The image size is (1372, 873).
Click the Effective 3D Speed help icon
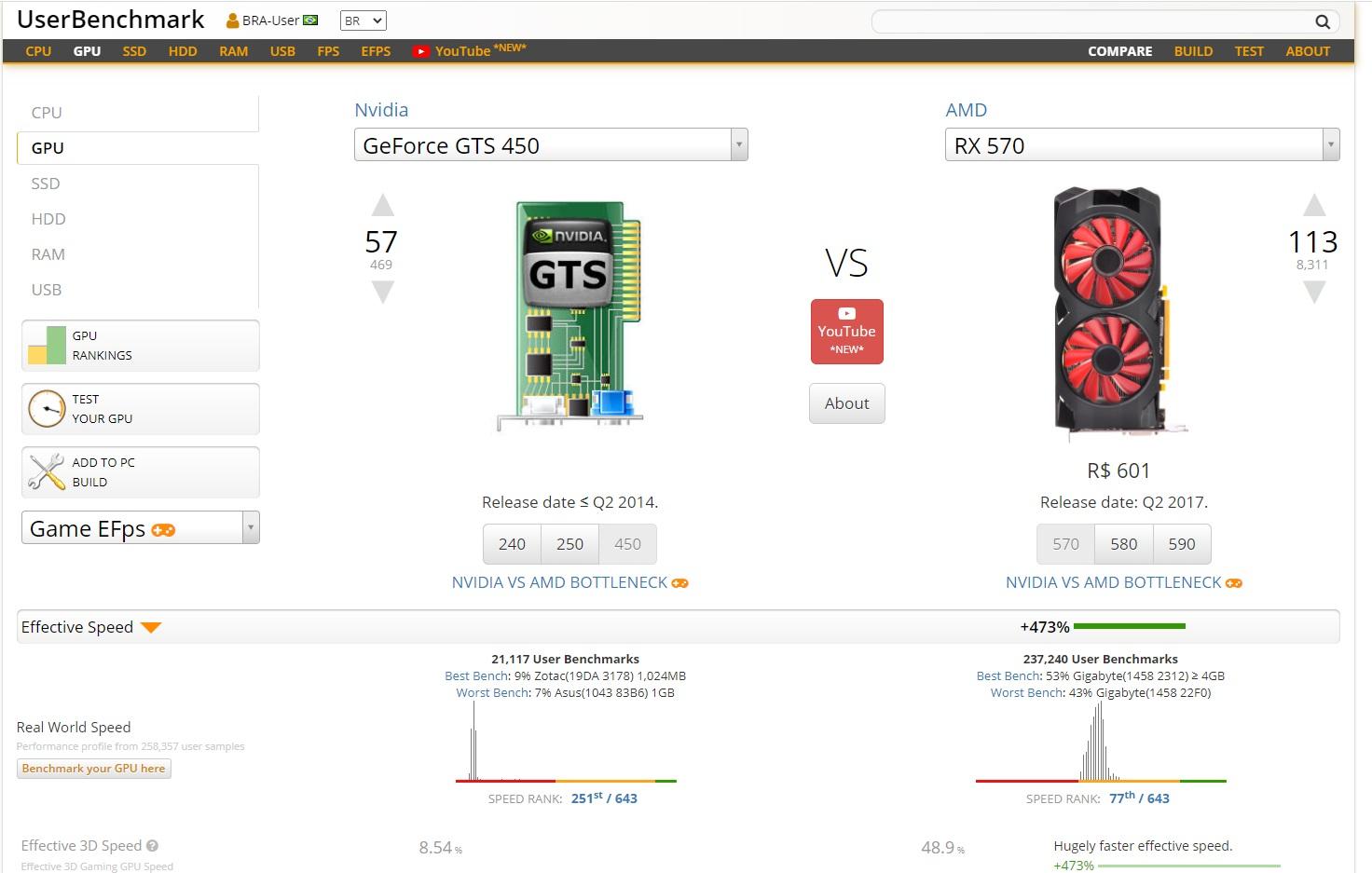(152, 846)
